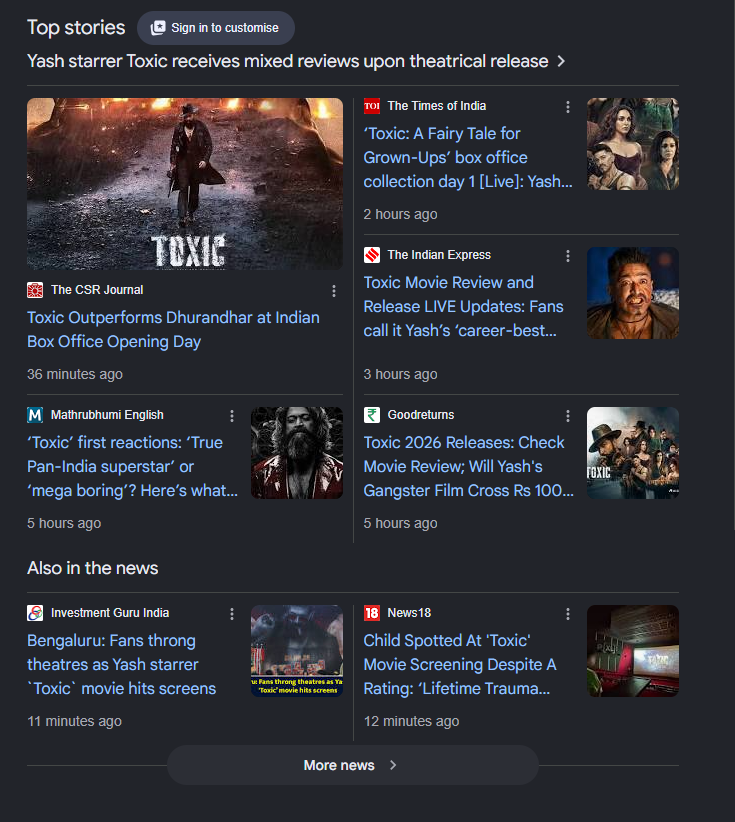Click The Times of India TOI logo icon
The image size is (735, 822).
click(372, 106)
